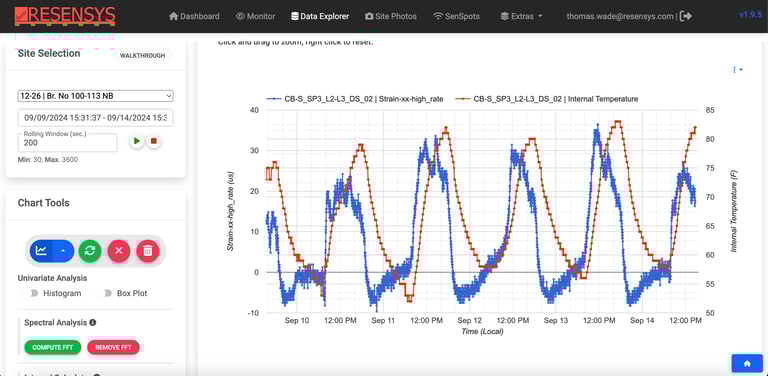Open the site selection dropdown 12-26
The width and height of the screenshot is (768, 376).
96,96
